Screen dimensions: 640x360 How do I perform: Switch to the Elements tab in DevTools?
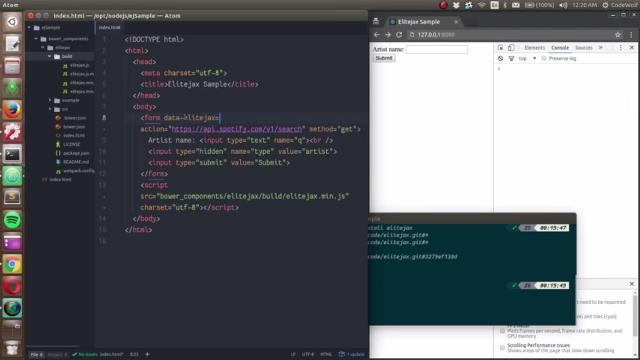[534, 48]
